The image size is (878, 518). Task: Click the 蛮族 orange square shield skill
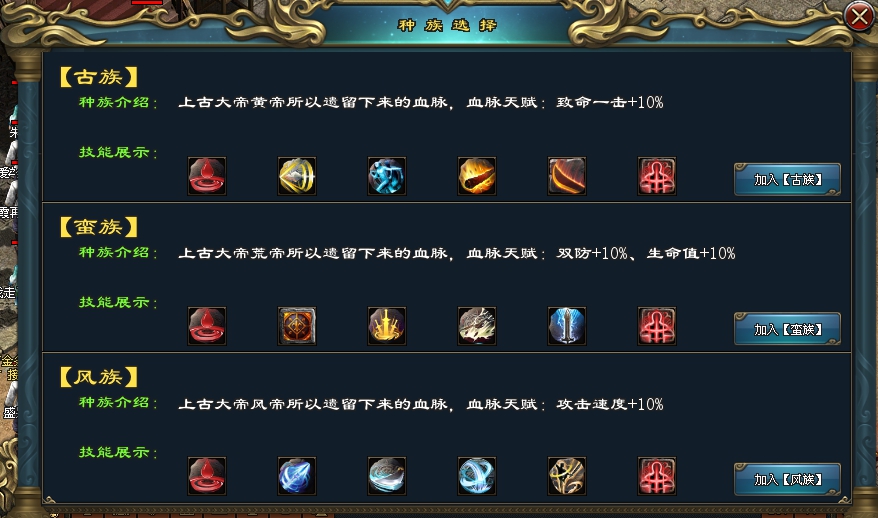[x=297, y=326]
